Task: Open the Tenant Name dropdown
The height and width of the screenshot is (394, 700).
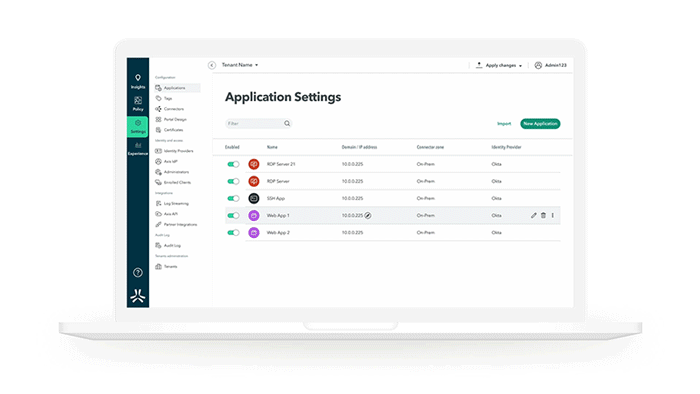Action: pyautogui.click(x=240, y=65)
